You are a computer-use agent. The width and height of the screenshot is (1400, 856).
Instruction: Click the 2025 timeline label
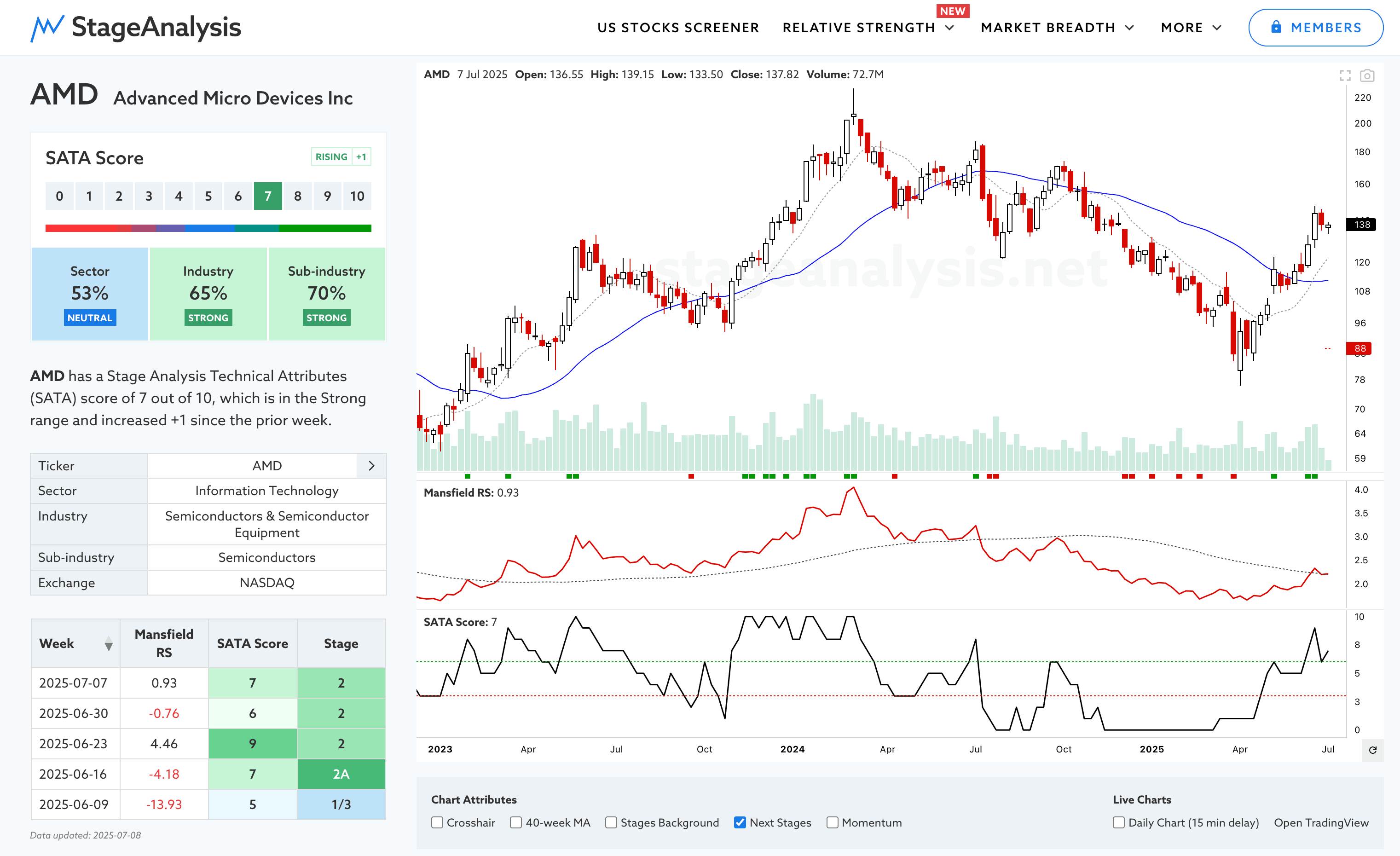pos(1151,749)
